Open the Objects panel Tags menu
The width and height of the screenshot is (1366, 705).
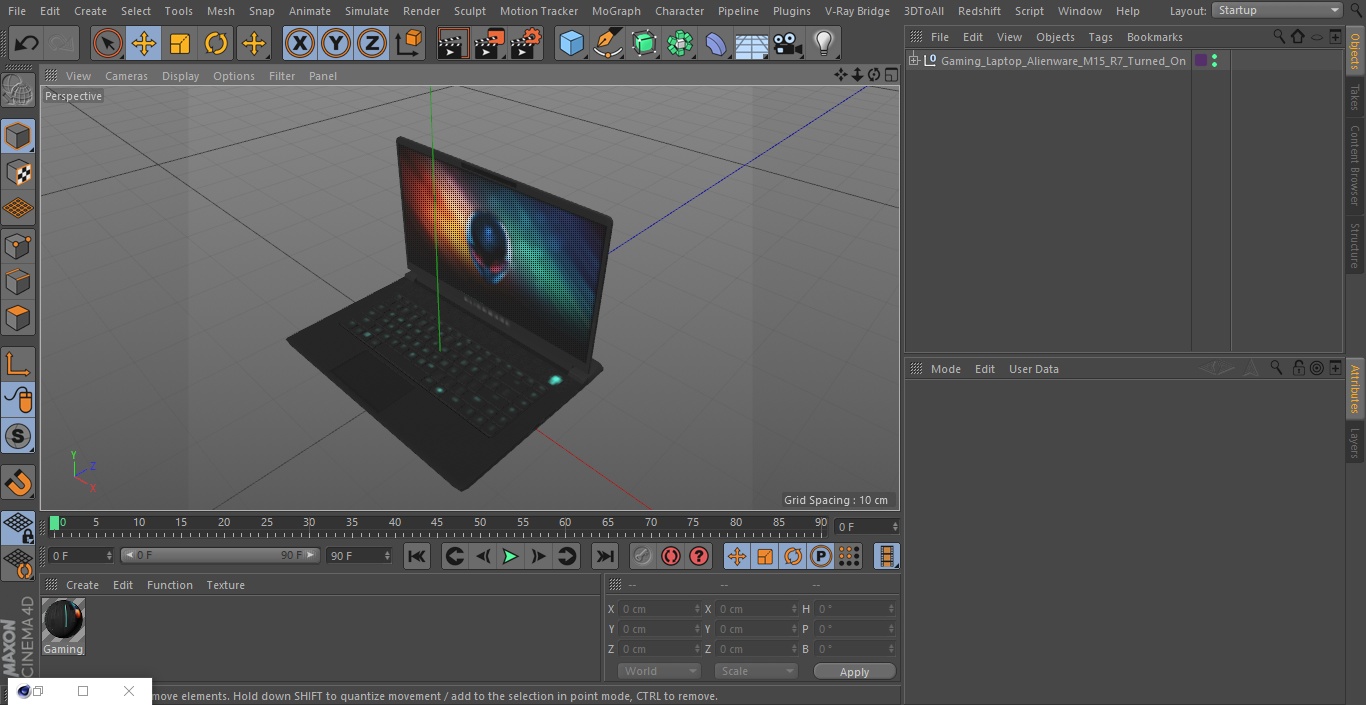[1100, 37]
